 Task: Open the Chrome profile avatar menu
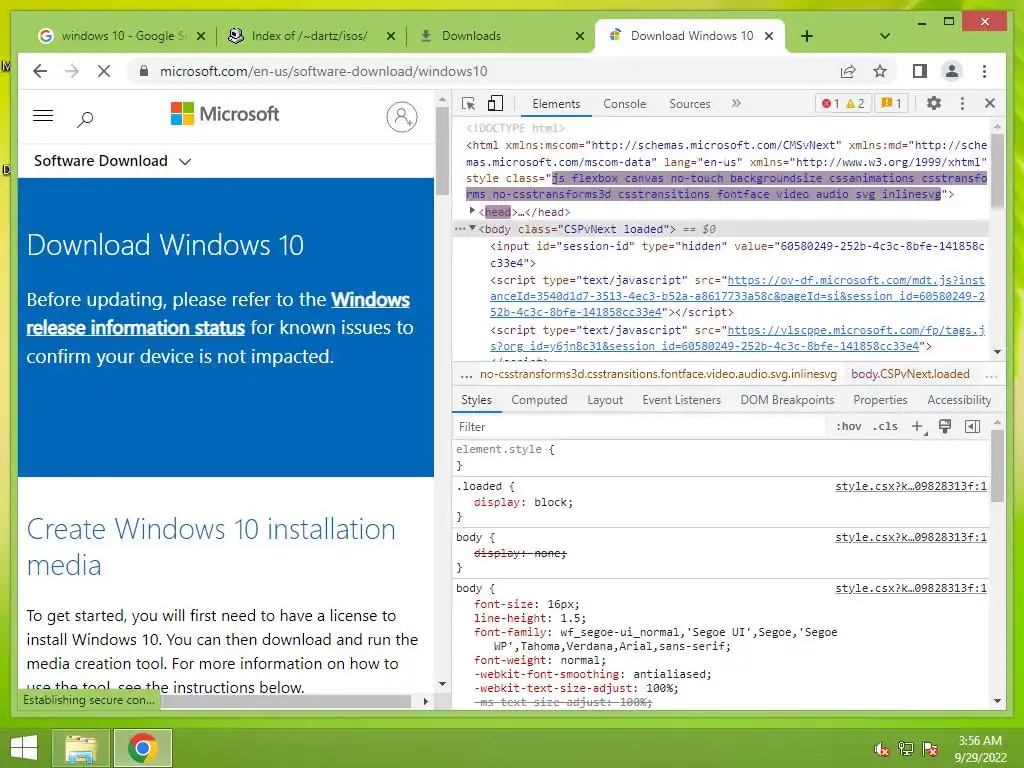click(x=952, y=71)
